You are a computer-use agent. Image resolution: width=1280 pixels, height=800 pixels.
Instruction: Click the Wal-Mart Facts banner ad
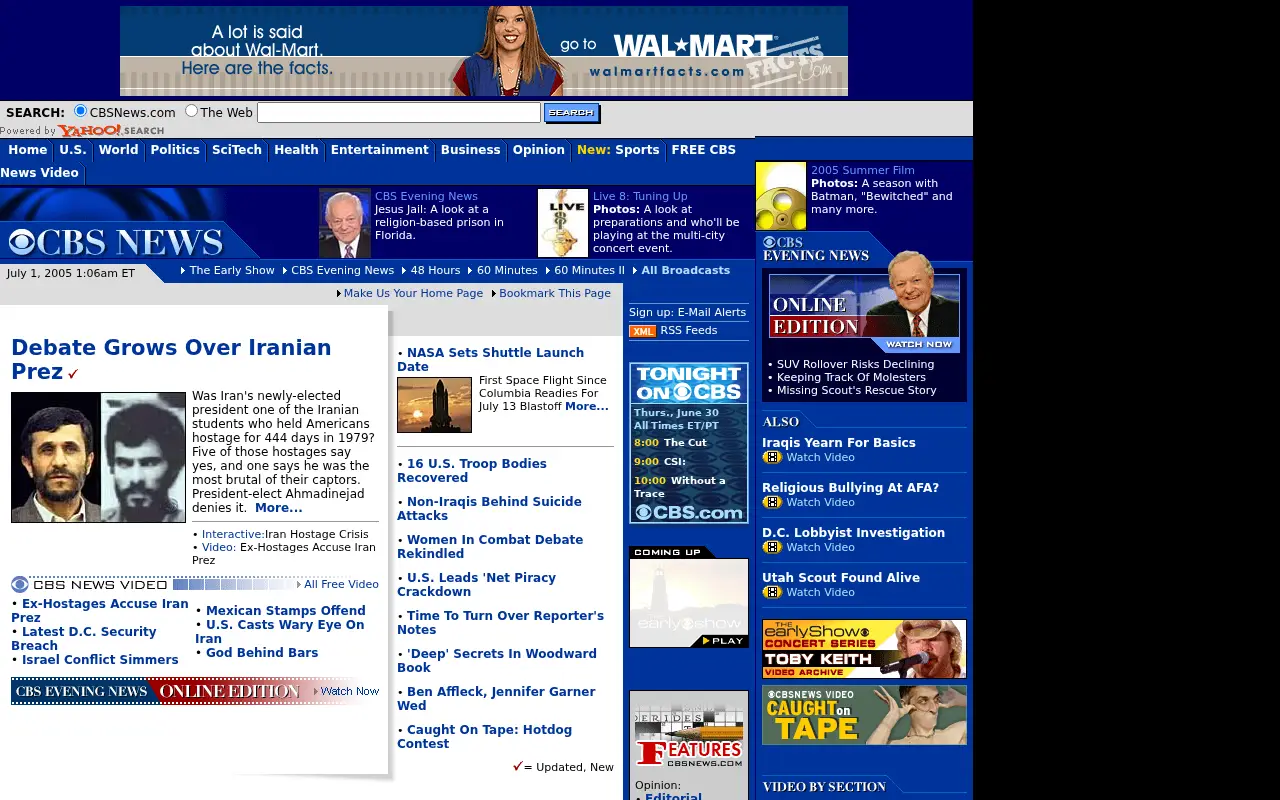coord(484,51)
